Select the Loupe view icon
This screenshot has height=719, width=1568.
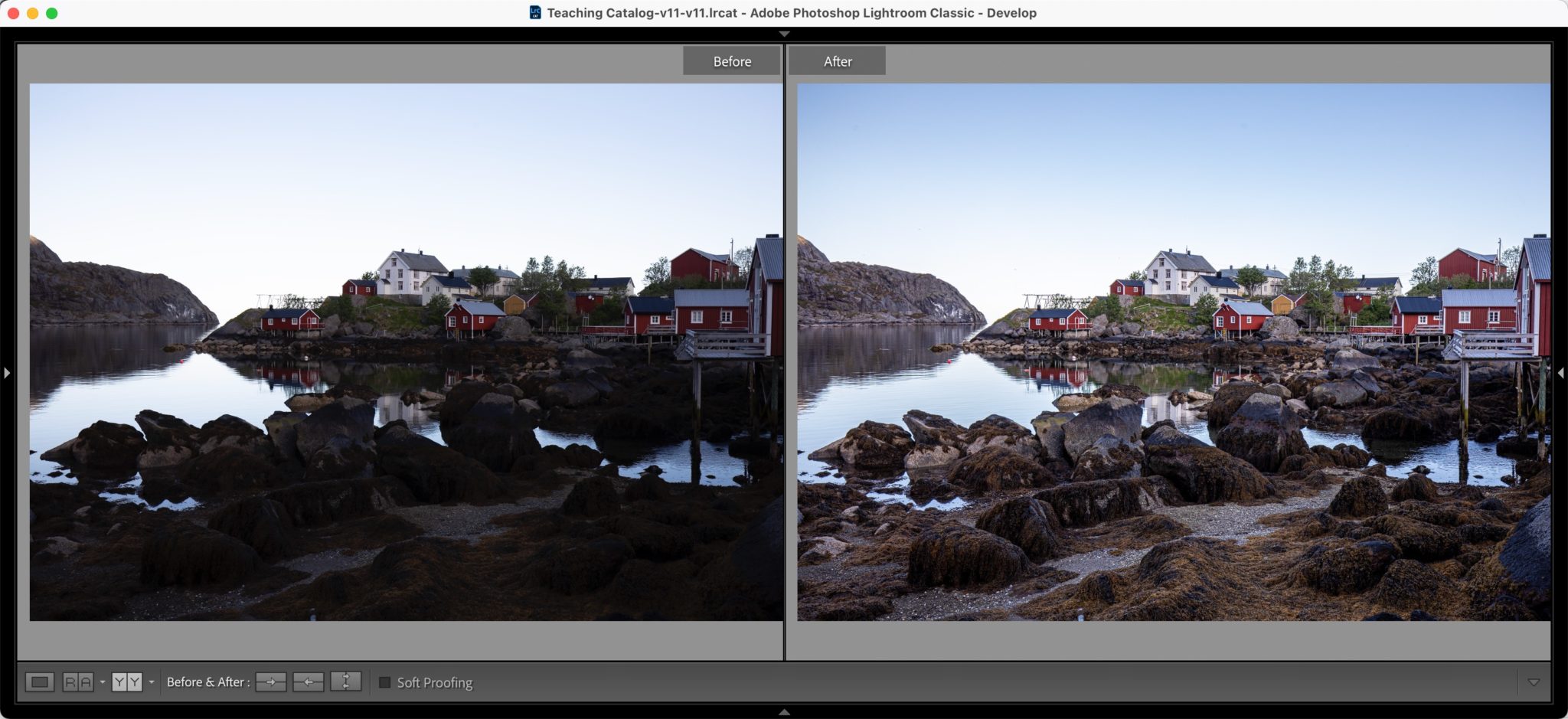[40, 681]
